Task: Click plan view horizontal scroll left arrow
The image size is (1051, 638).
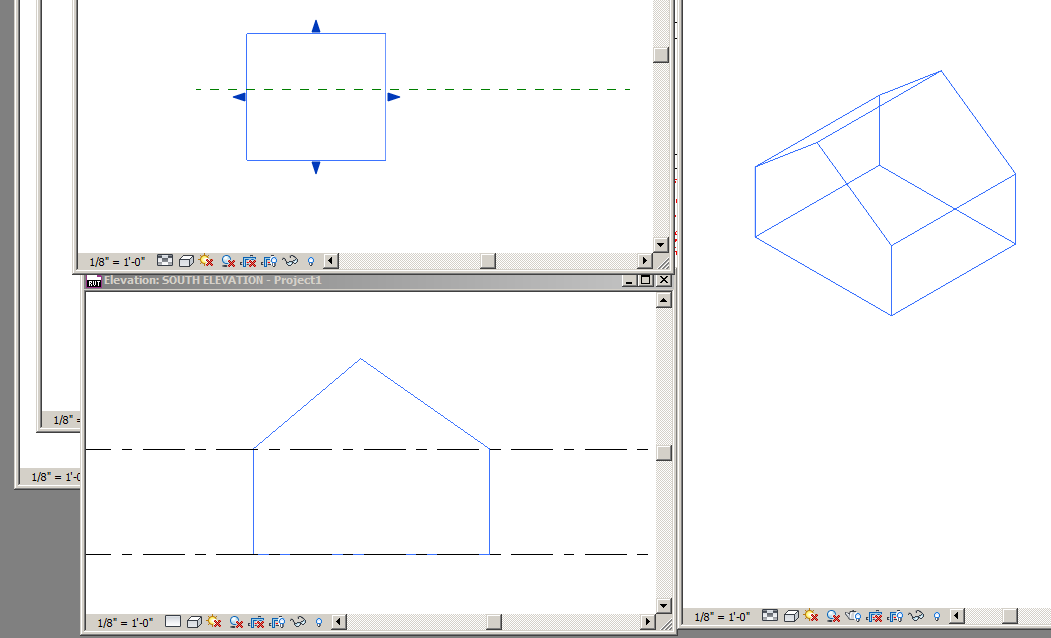Action: (x=331, y=261)
